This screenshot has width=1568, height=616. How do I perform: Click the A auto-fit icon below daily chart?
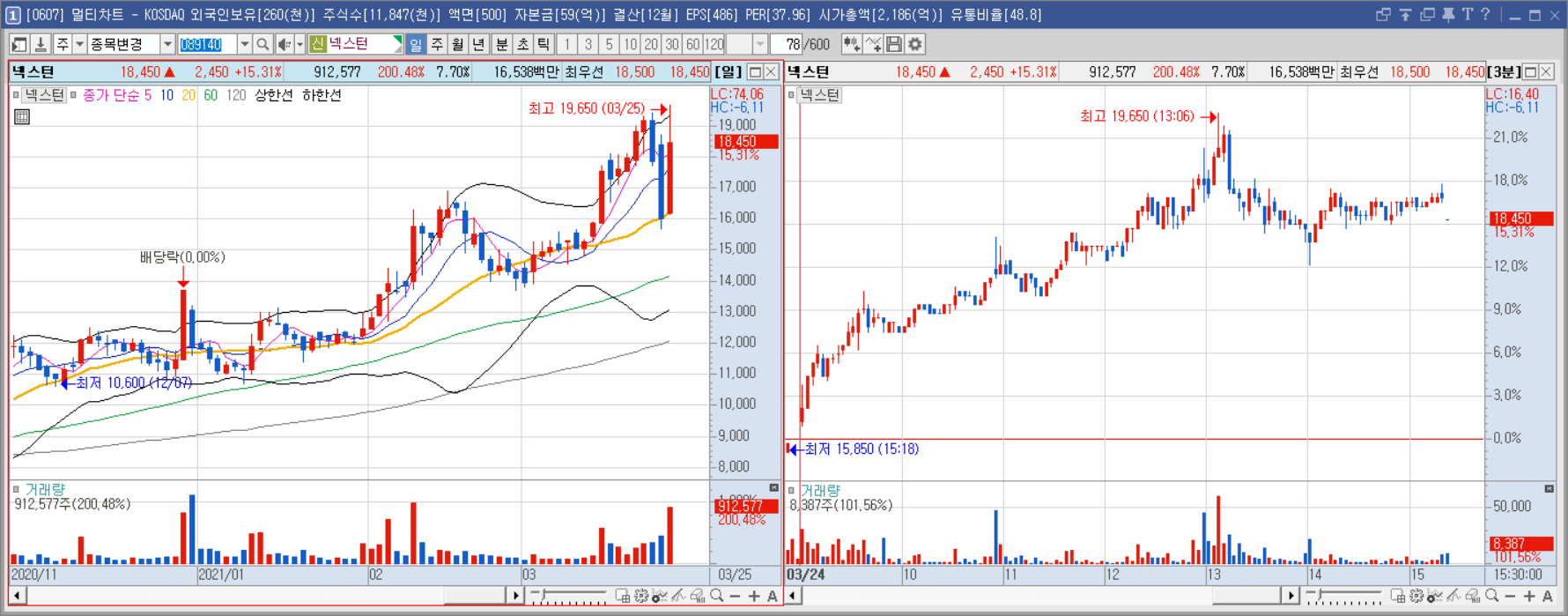click(773, 597)
